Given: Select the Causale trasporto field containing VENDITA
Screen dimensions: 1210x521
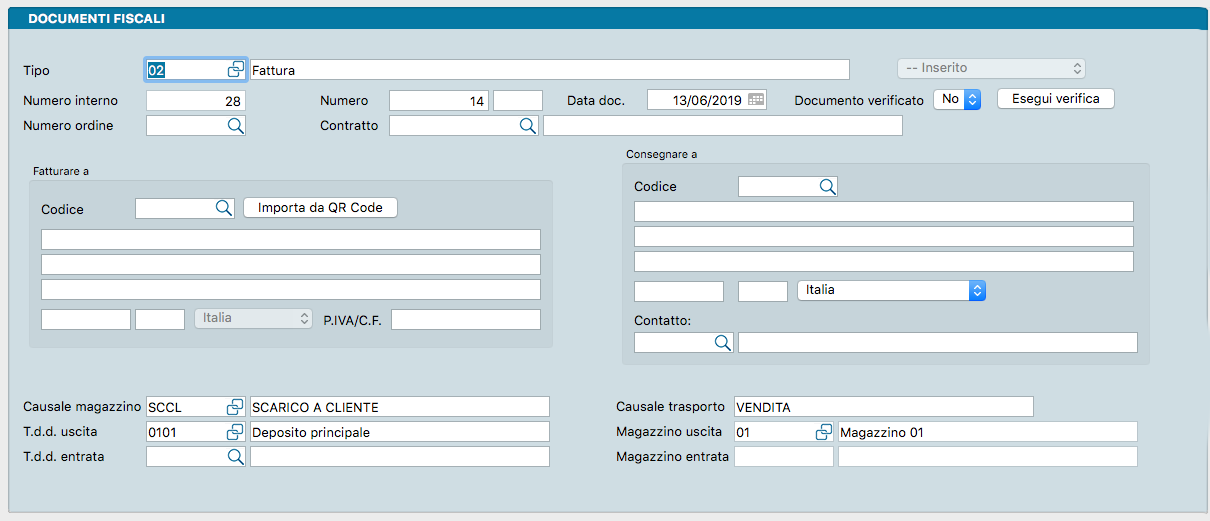Looking at the screenshot, I should pos(883,407).
